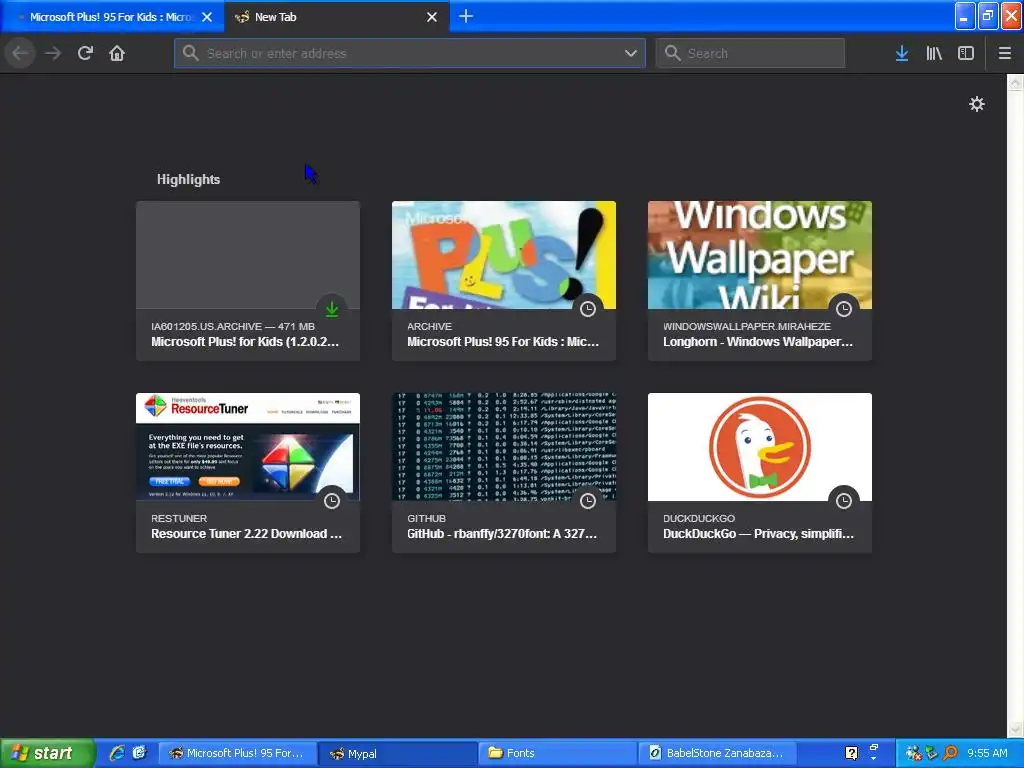The width and height of the screenshot is (1024, 768).
Task: Click the 9:55 AM clock
Action: click(987, 753)
